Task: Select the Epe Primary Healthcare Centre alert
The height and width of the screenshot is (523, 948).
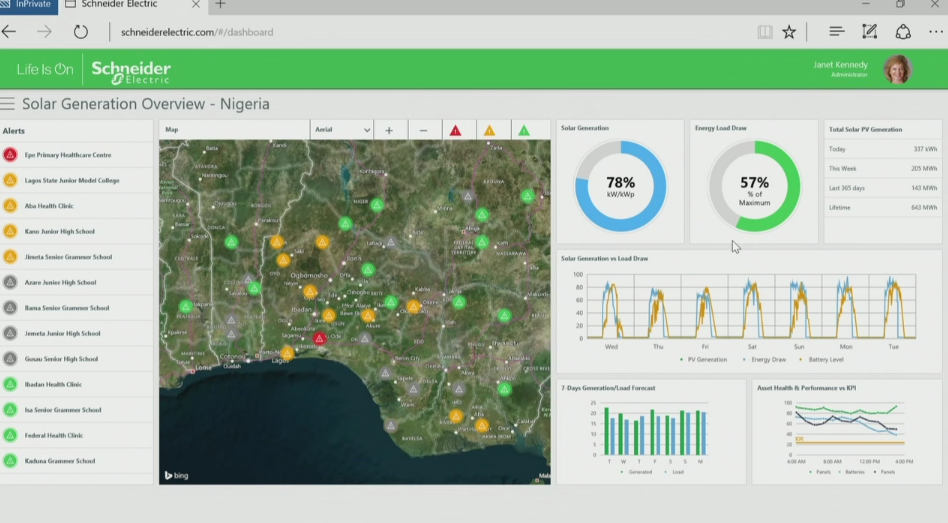Action: pyautogui.click(x=67, y=155)
